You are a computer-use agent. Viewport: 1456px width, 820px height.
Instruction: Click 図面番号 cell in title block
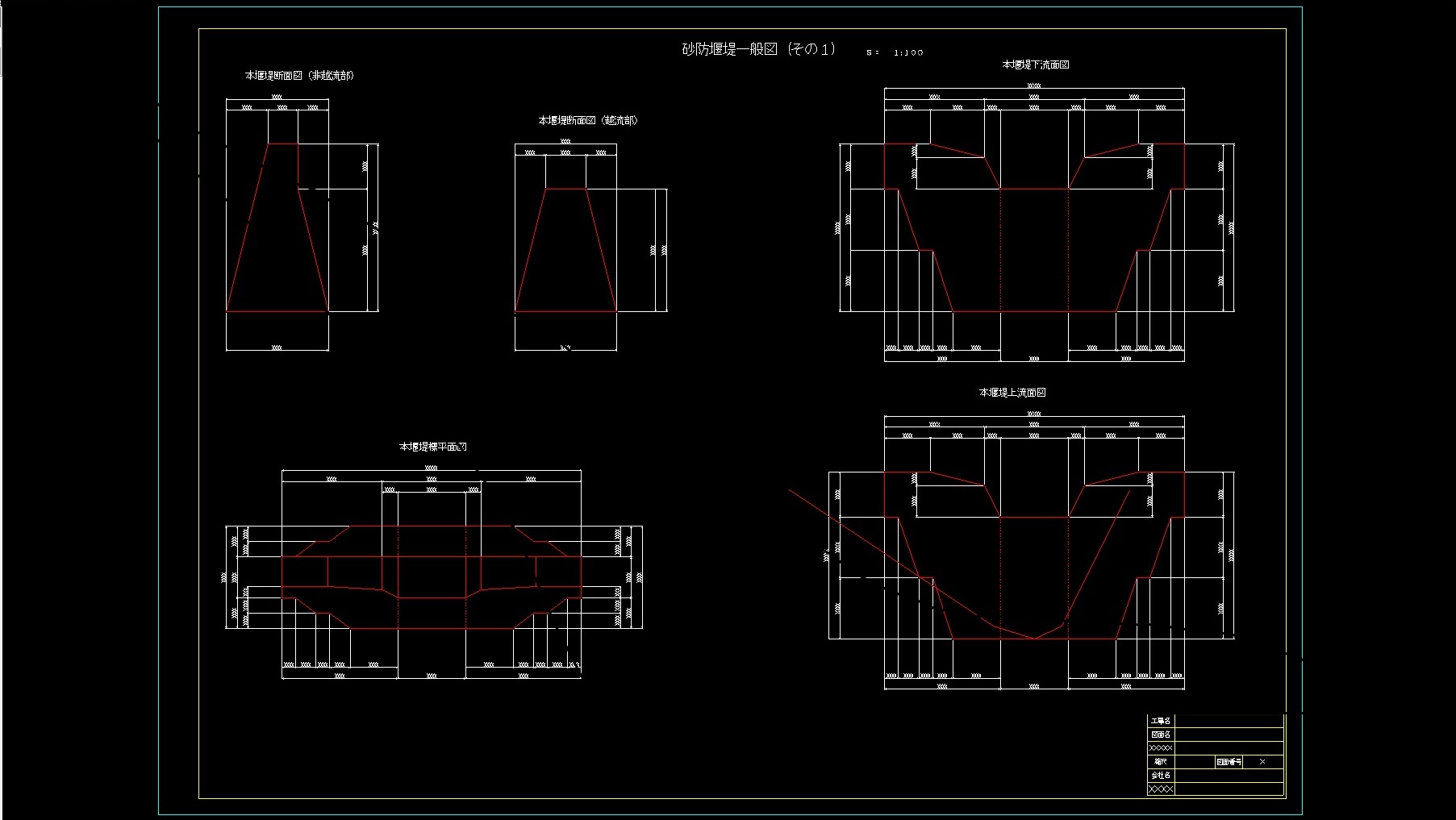tap(1229, 762)
